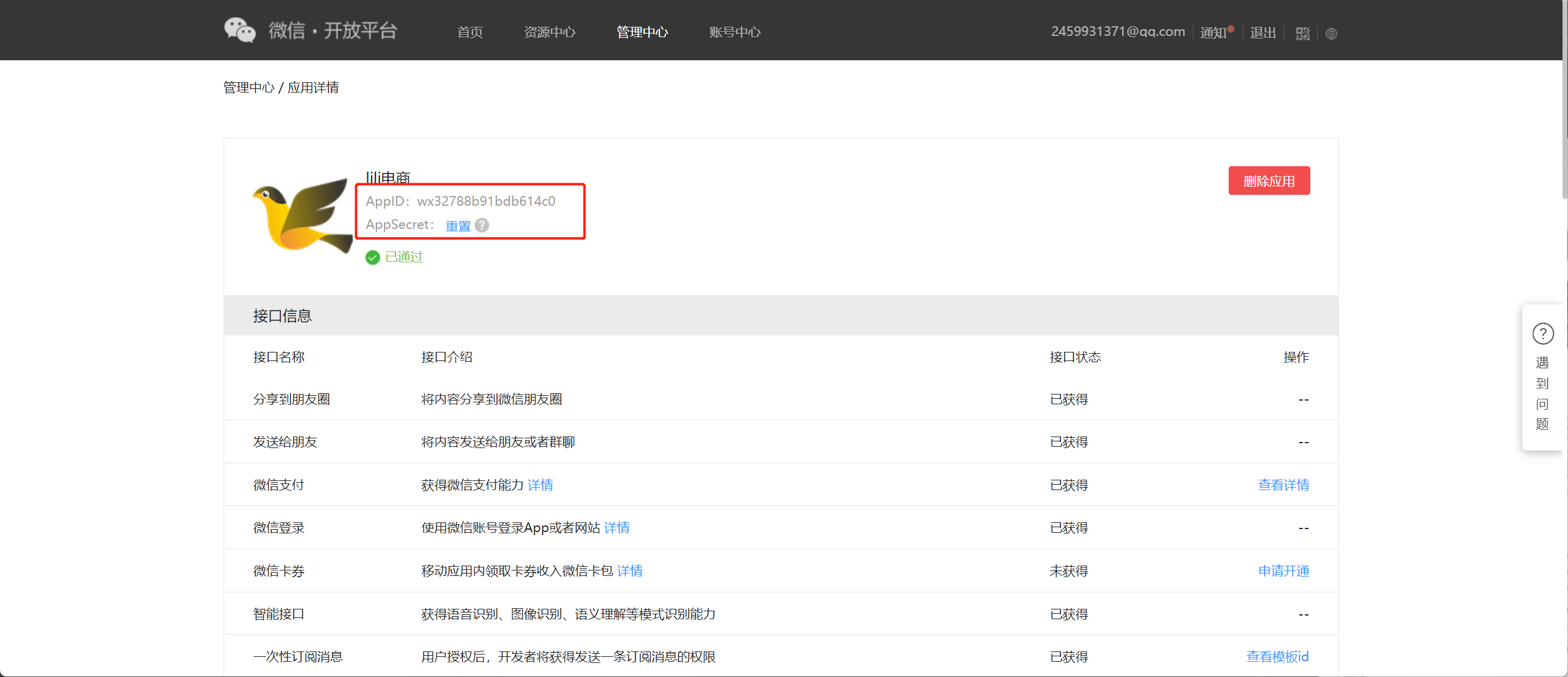This screenshot has height=677, width=1568.
Task: Click the AppSecret help question mark icon
Action: 482,225
